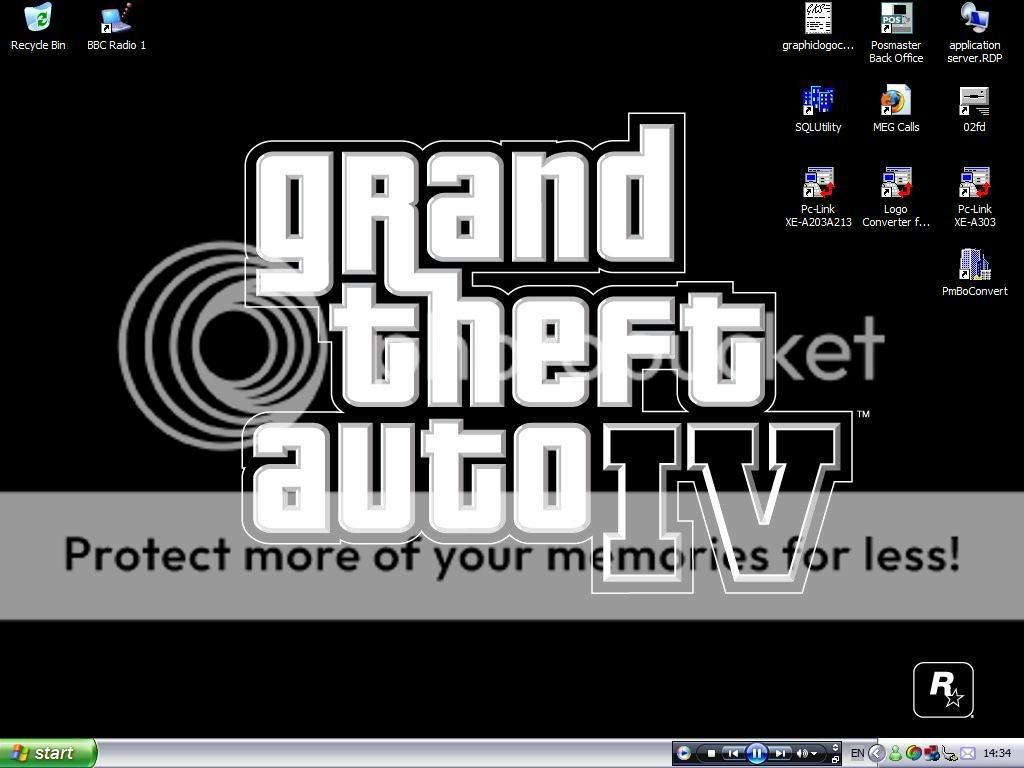Open the volume dropdown in media toolbar
This screenshot has width=1024, height=768.
tap(814, 753)
